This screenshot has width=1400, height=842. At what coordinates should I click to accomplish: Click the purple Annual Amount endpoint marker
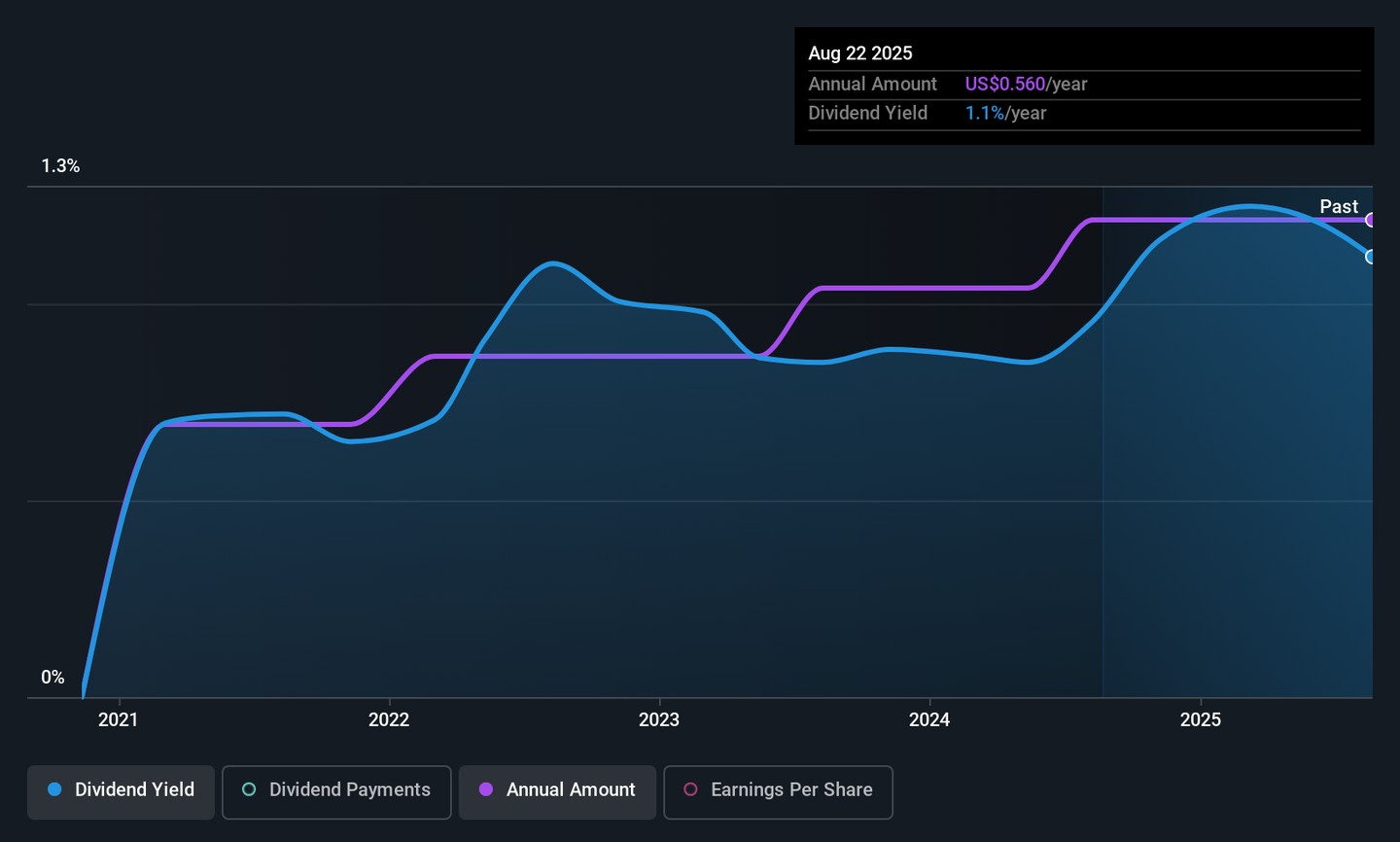pyautogui.click(x=1371, y=220)
